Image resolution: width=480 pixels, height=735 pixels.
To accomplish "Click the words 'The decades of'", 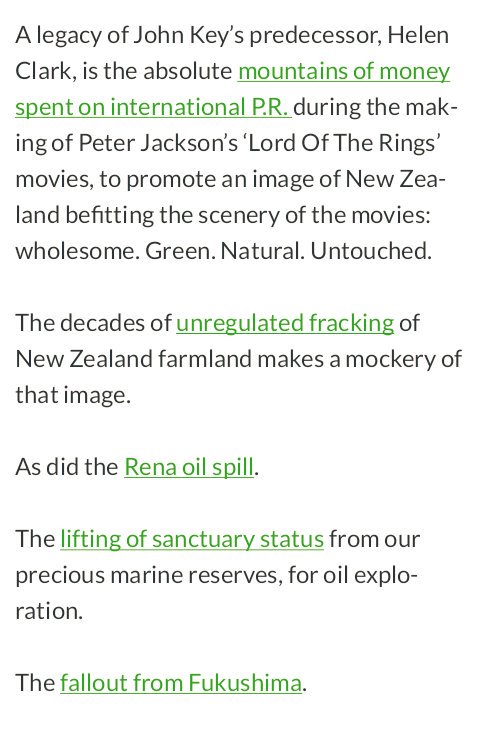I will point(93,323).
